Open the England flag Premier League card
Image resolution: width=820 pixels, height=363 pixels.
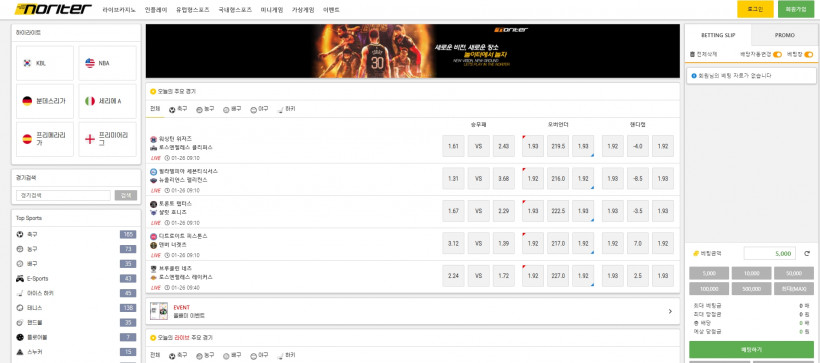tap(107, 139)
